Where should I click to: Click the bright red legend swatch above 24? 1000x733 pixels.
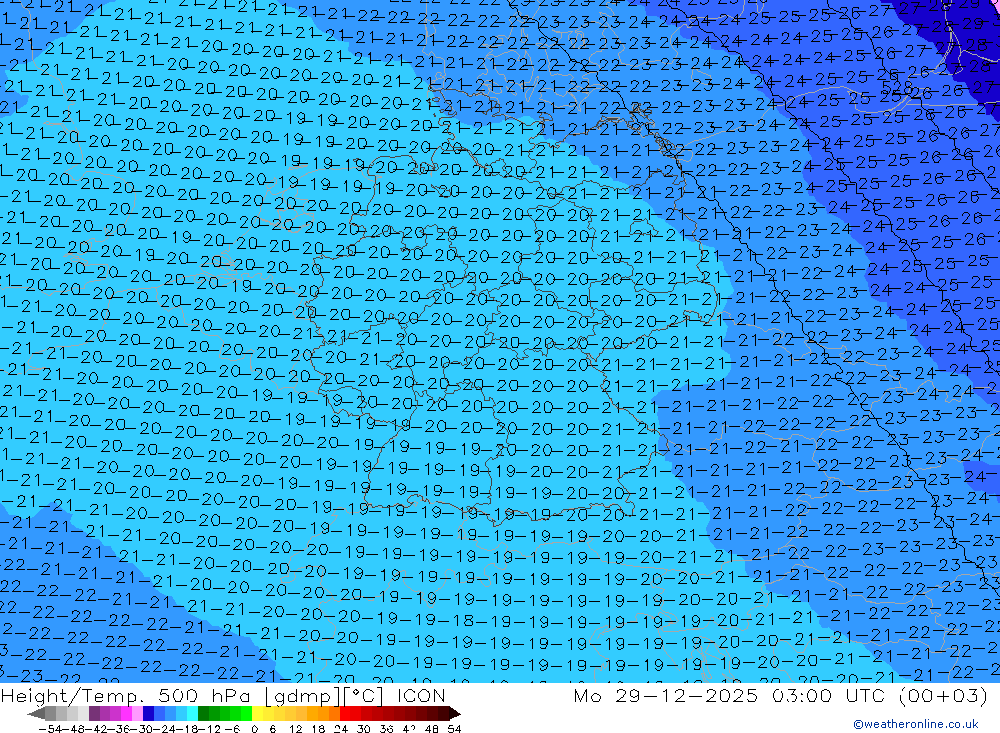345,714
